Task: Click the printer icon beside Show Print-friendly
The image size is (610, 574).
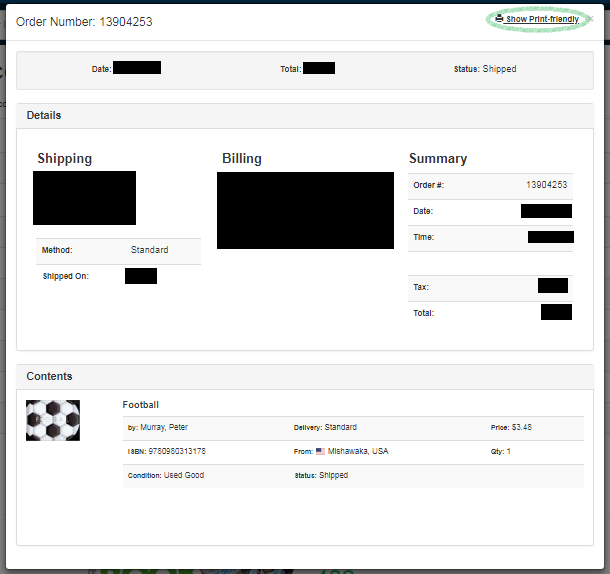Action: click(x=499, y=18)
